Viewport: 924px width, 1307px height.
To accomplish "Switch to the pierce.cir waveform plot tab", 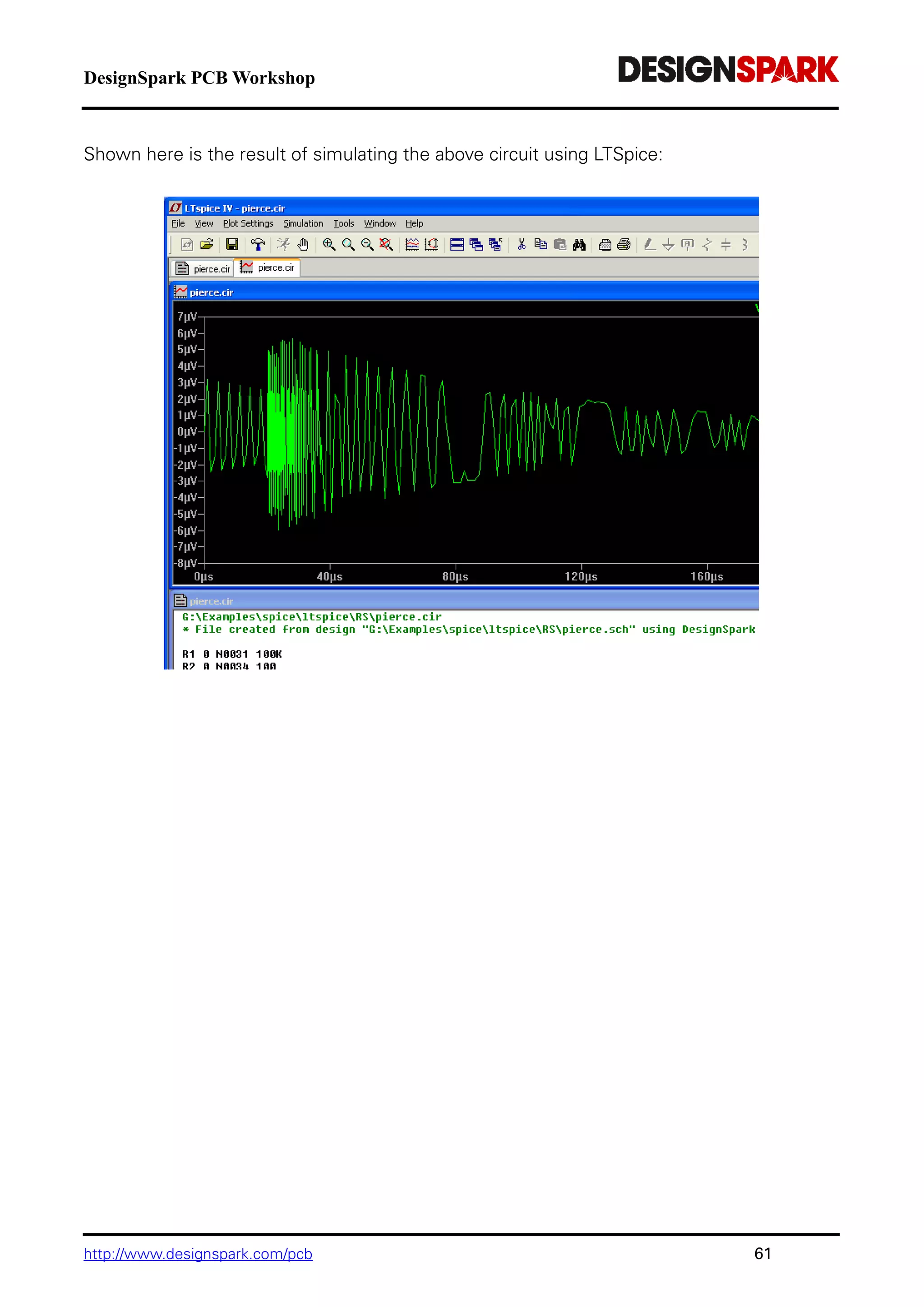I will 267,268.
